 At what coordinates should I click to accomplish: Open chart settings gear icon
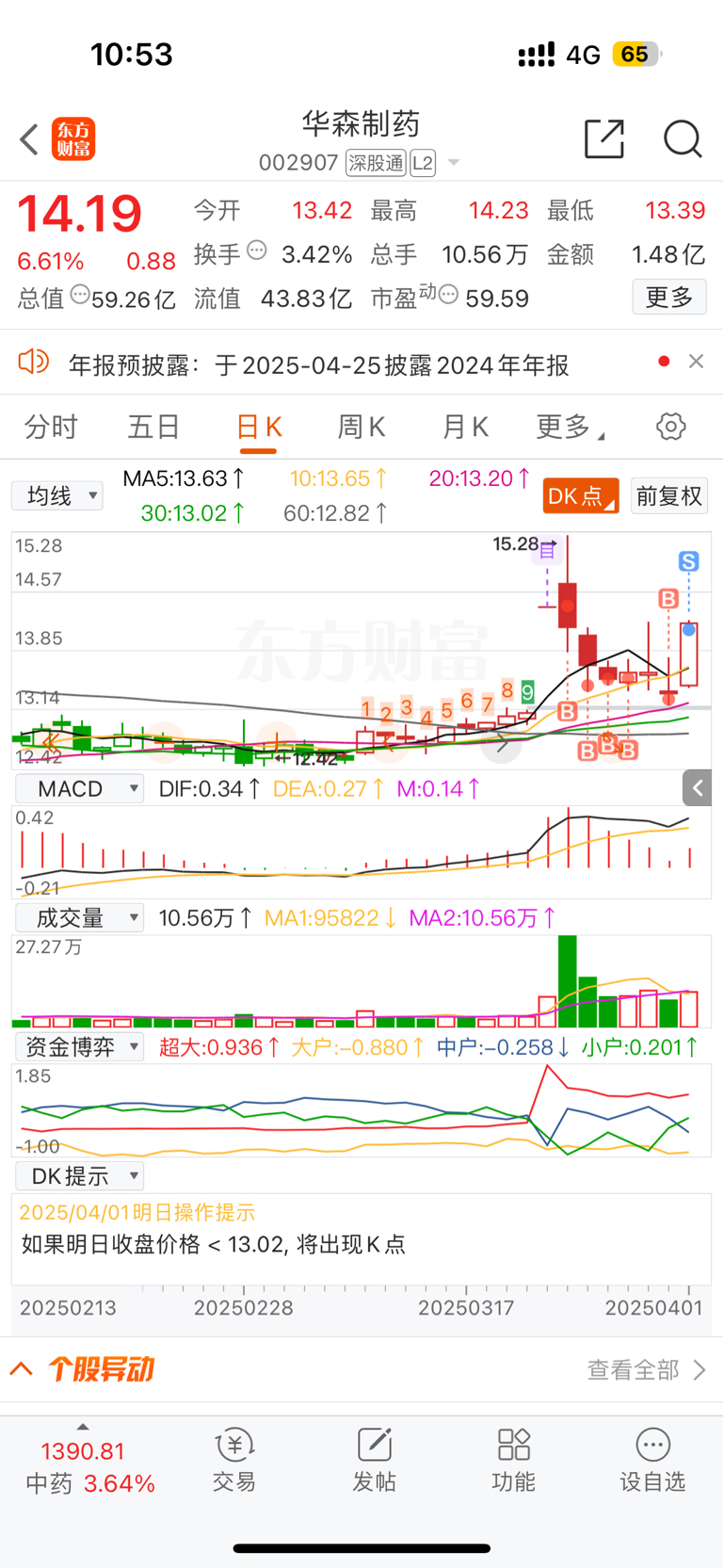tap(670, 427)
